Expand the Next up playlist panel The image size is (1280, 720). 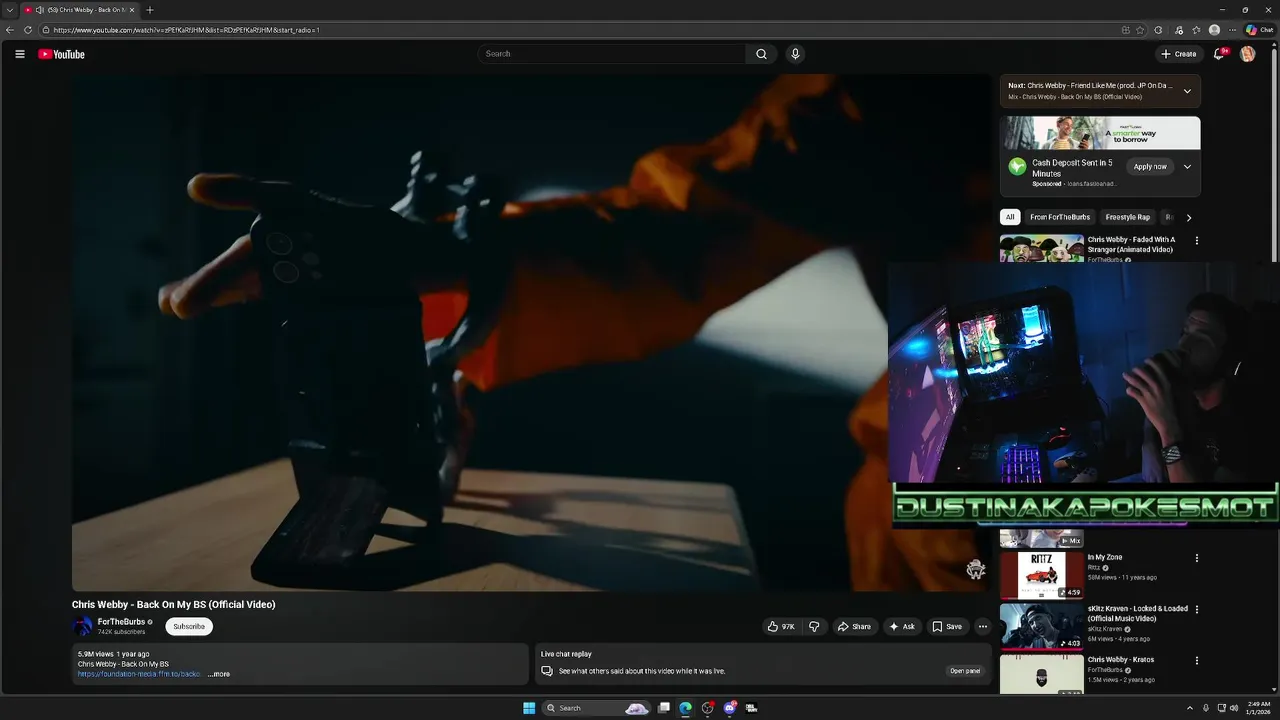click(1187, 91)
